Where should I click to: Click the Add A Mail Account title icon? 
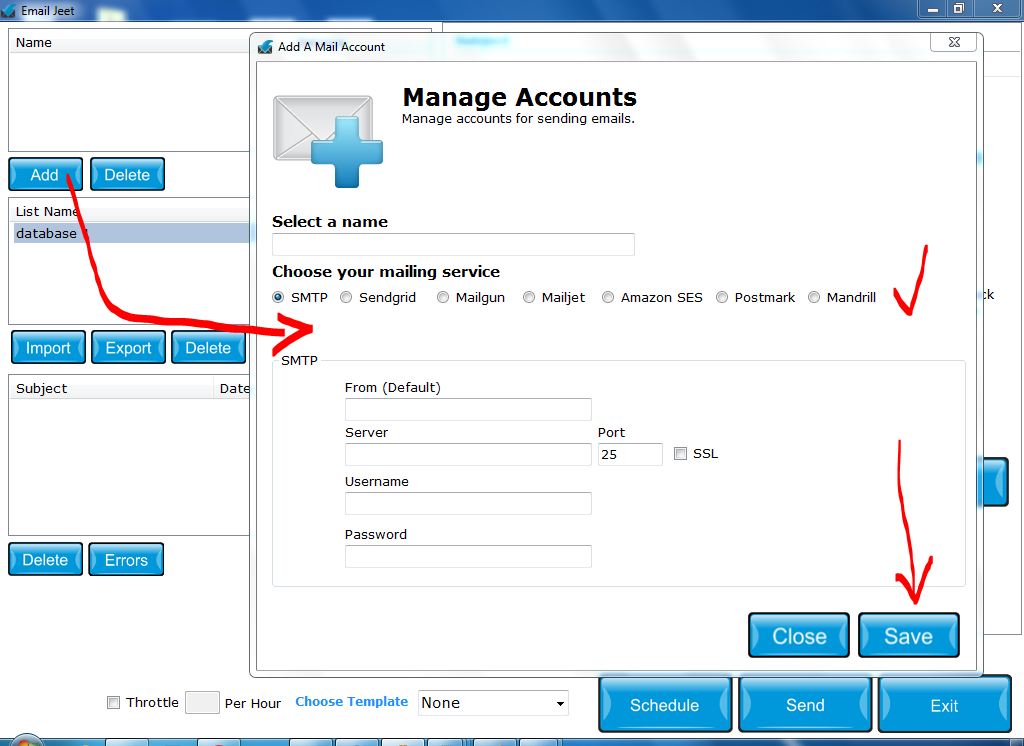(265, 47)
